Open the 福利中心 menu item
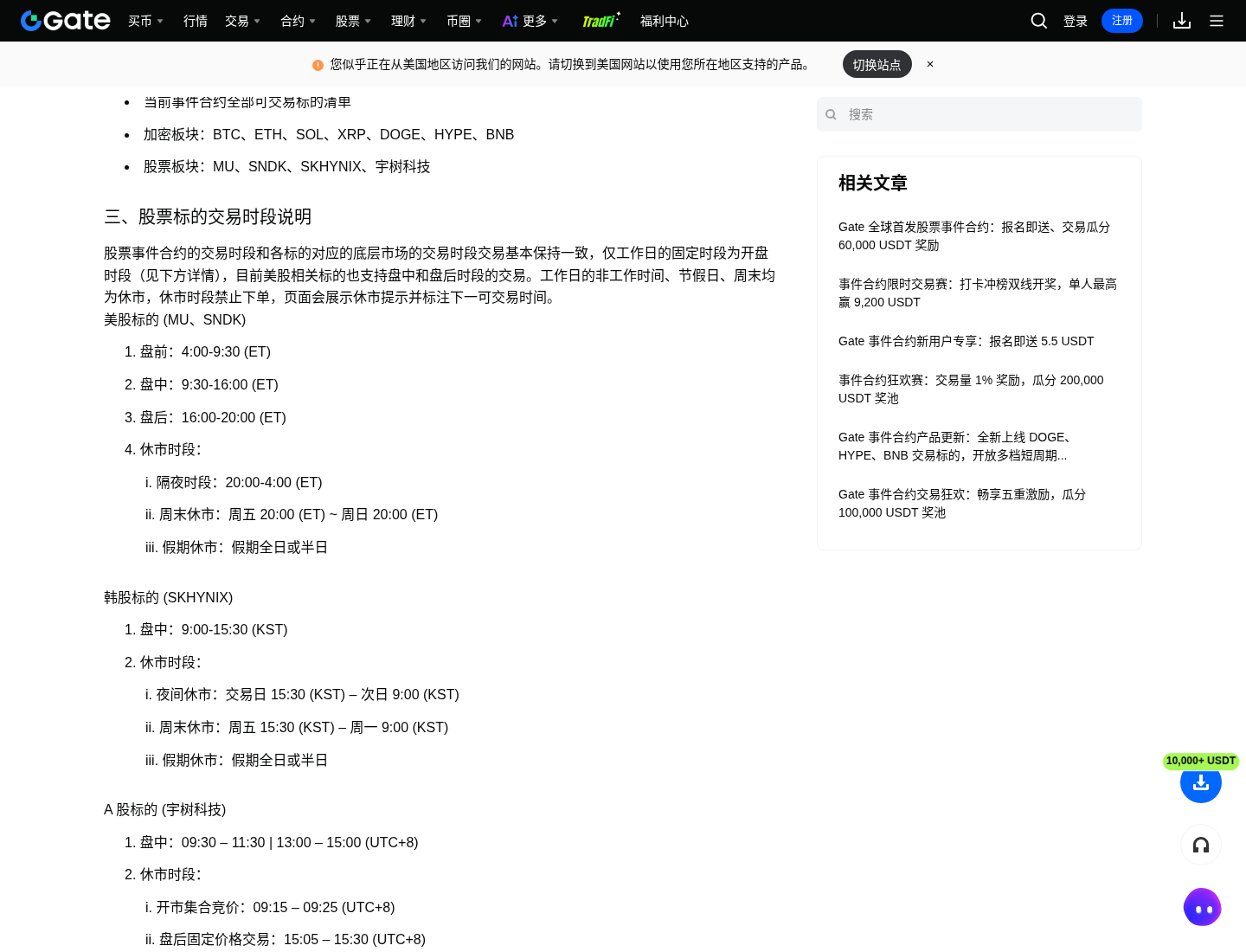Image resolution: width=1246 pixels, height=952 pixels. click(665, 21)
